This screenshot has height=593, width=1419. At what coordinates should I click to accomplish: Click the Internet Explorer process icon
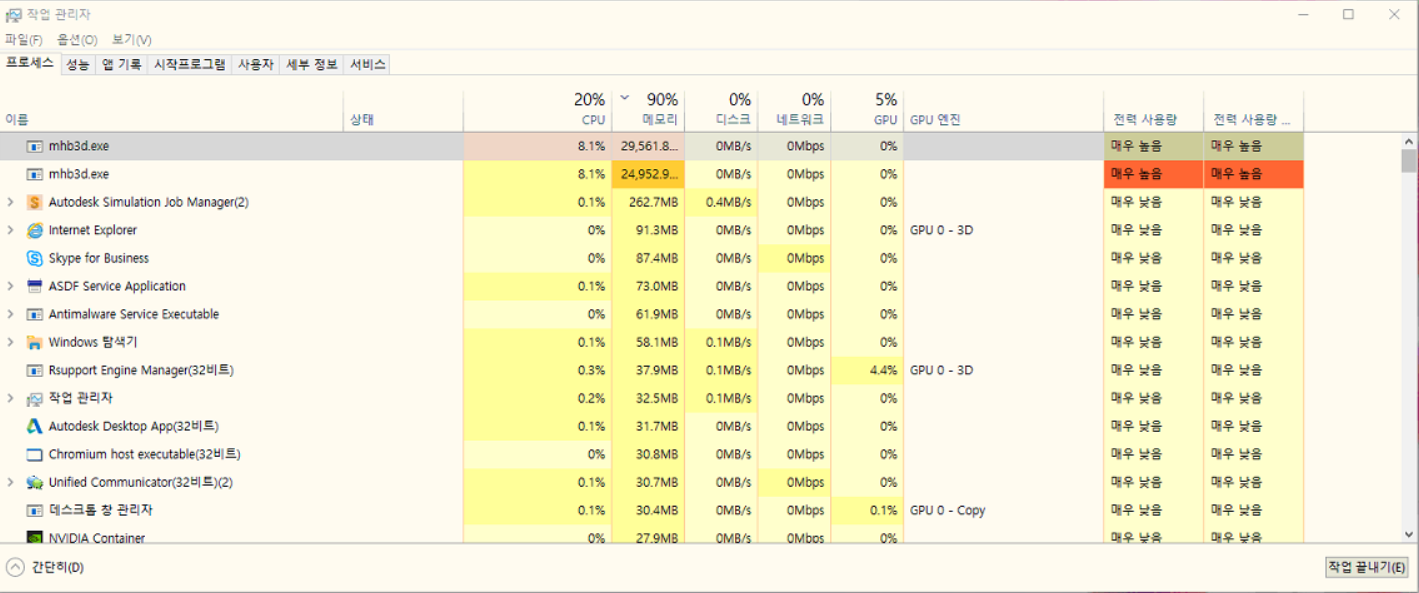[35, 230]
